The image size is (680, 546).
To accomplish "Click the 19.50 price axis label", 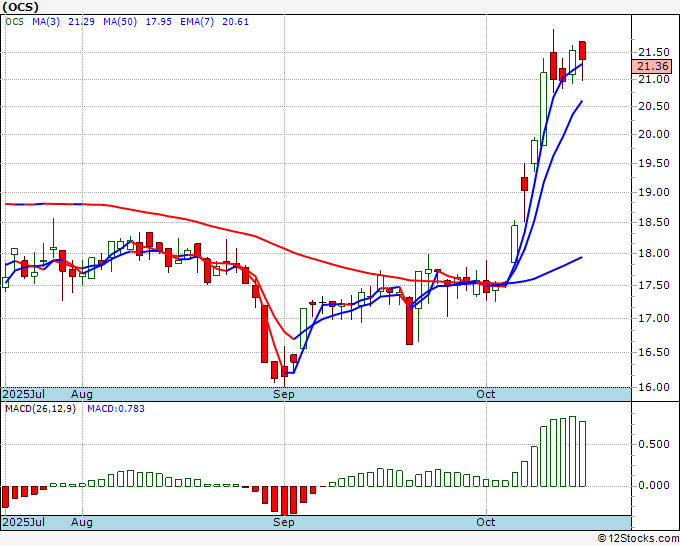I will (654, 163).
